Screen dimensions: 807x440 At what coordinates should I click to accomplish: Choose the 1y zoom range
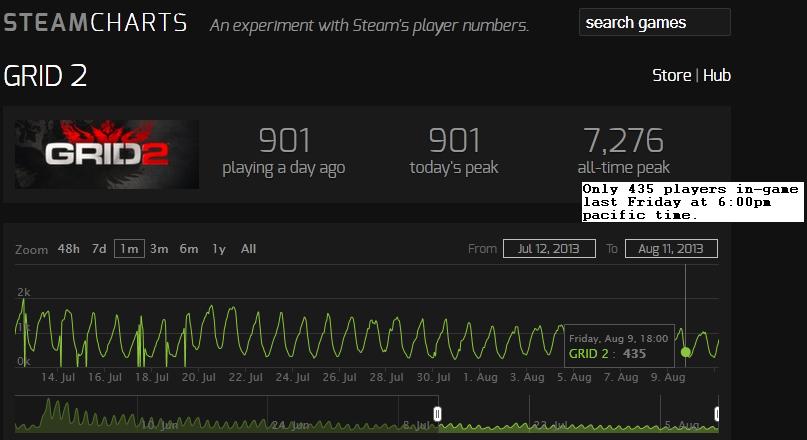[219, 249]
